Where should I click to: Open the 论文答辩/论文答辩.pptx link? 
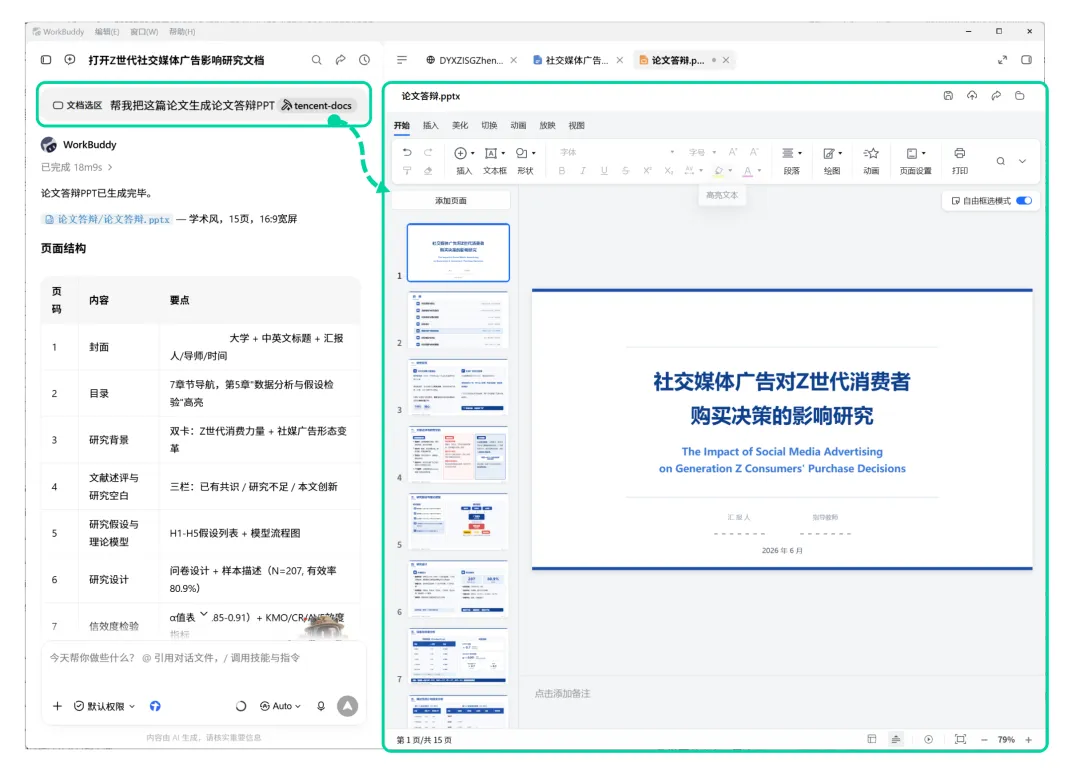point(107,219)
